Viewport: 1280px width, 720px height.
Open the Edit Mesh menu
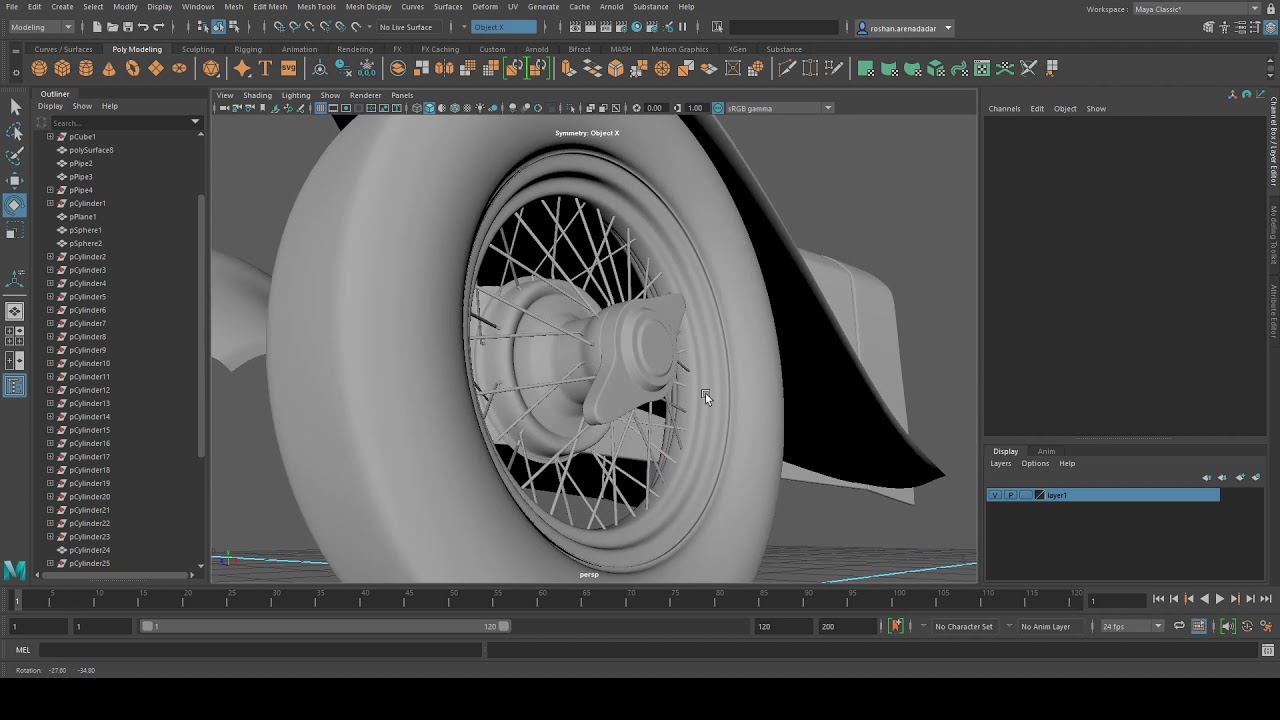coord(270,7)
